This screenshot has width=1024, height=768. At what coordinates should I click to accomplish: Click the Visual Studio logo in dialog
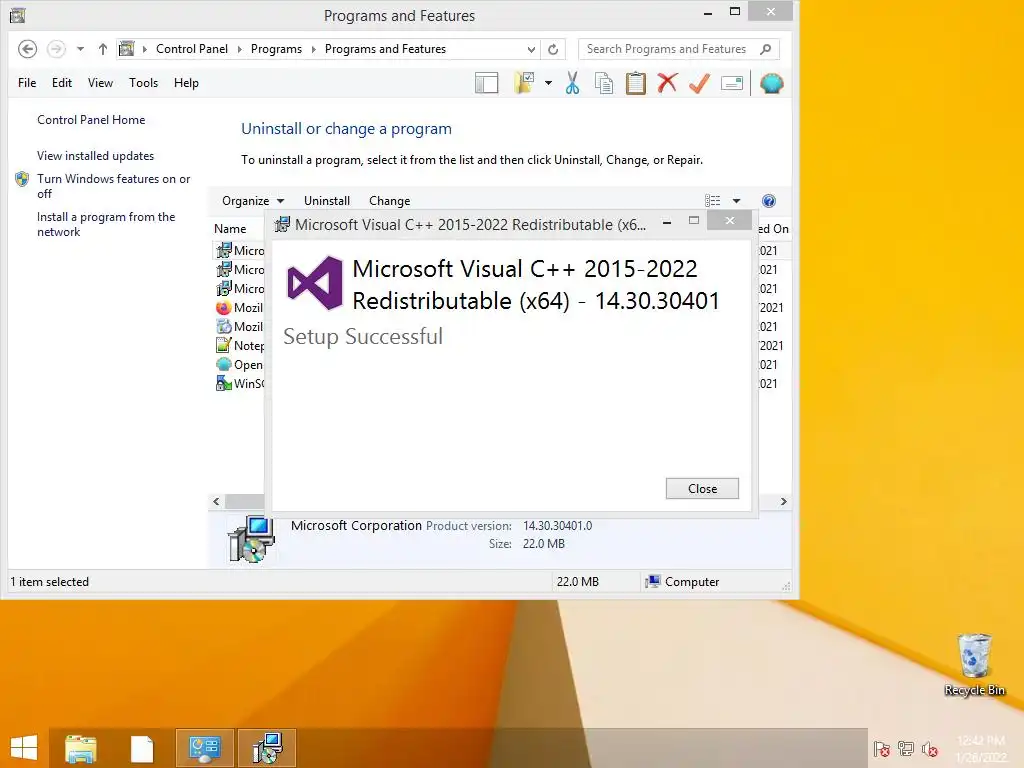pos(315,282)
